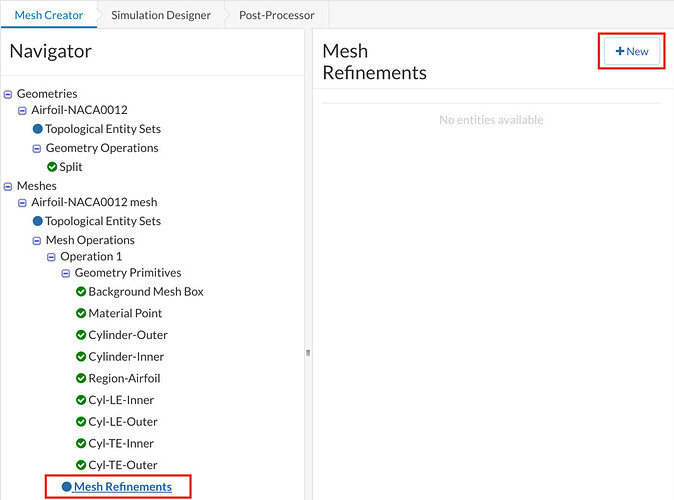Image resolution: width=674 pixels, height=500 pixels.
Task: Select Cyl-LE-Inner in the navigator tree
Action: [x=121, y=400]
